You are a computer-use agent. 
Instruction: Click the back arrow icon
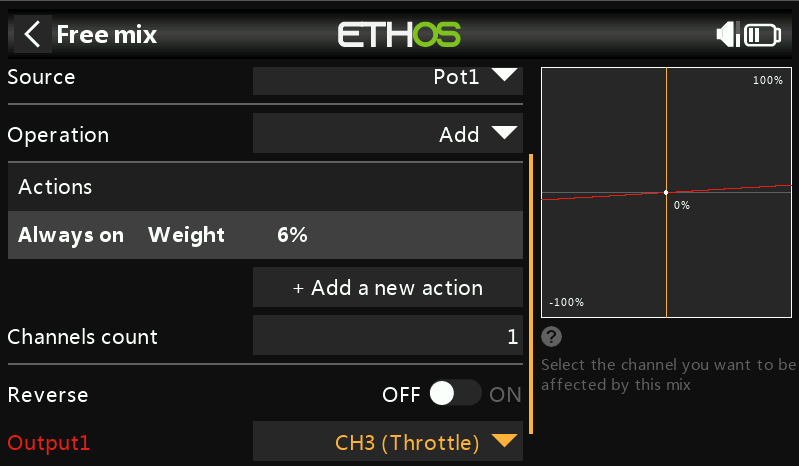(x=32, y=35)
